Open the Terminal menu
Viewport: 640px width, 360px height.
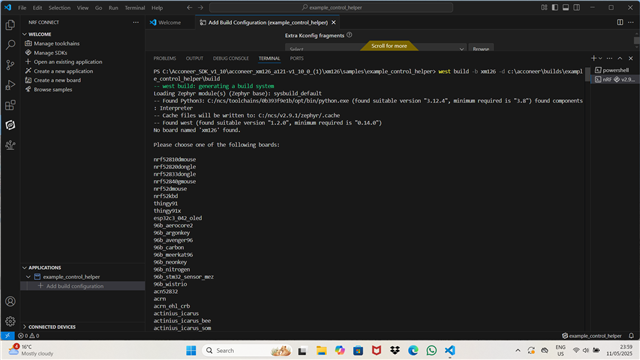pos(135,8)
